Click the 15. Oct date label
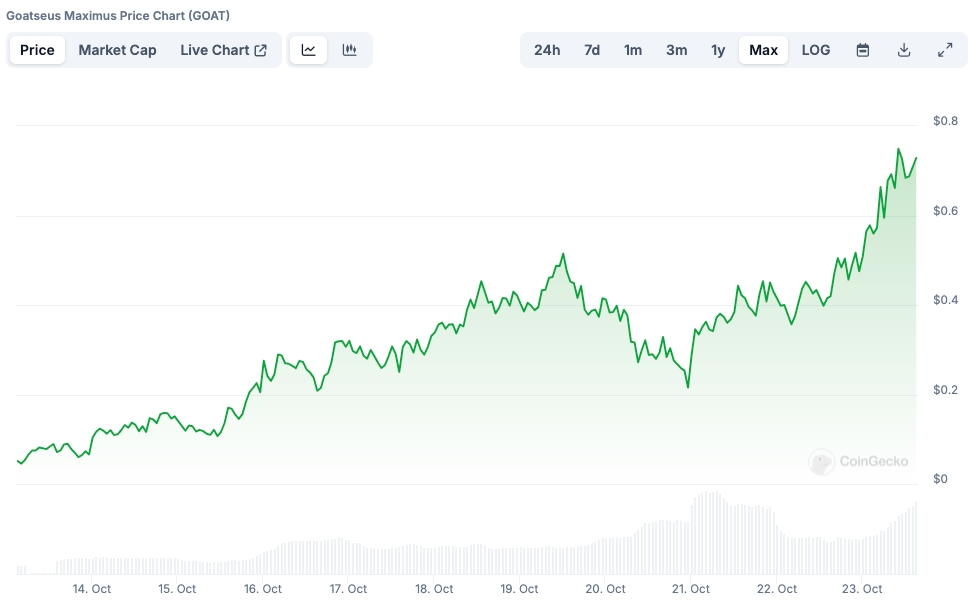The image size is (968, 607). (177, 589)
